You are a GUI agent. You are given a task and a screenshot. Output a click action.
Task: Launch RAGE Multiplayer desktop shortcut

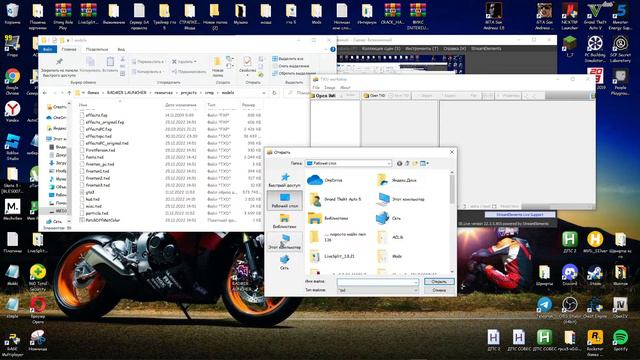tap(12, 344)
